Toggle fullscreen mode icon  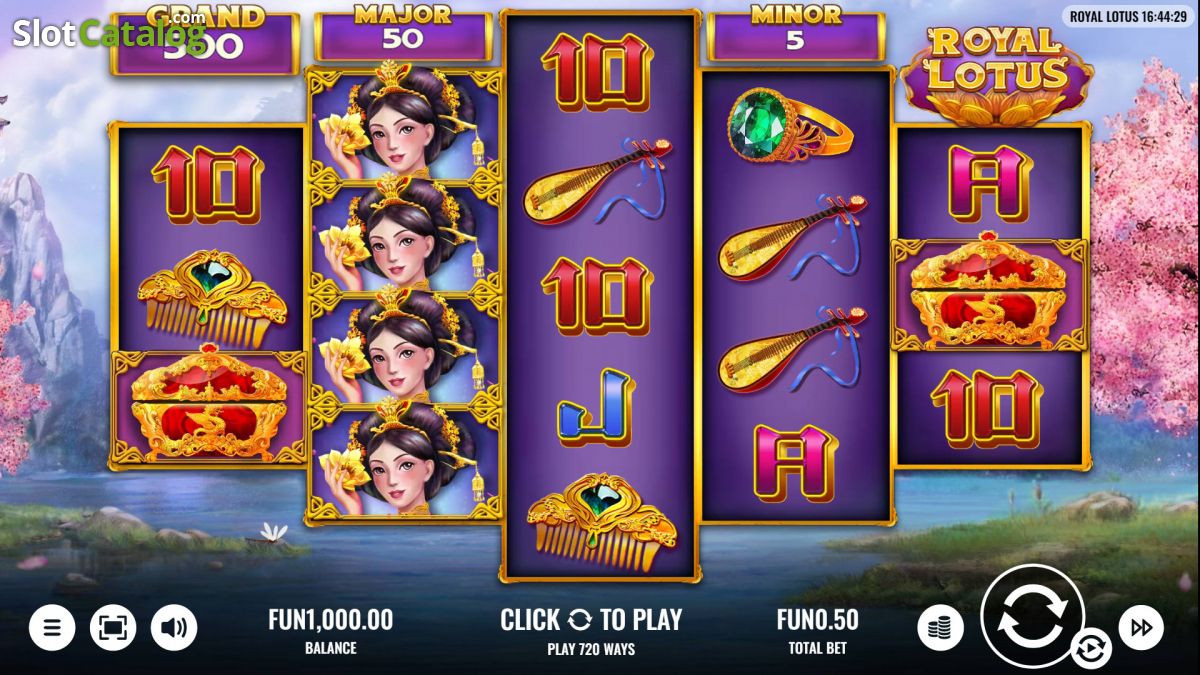113,628
